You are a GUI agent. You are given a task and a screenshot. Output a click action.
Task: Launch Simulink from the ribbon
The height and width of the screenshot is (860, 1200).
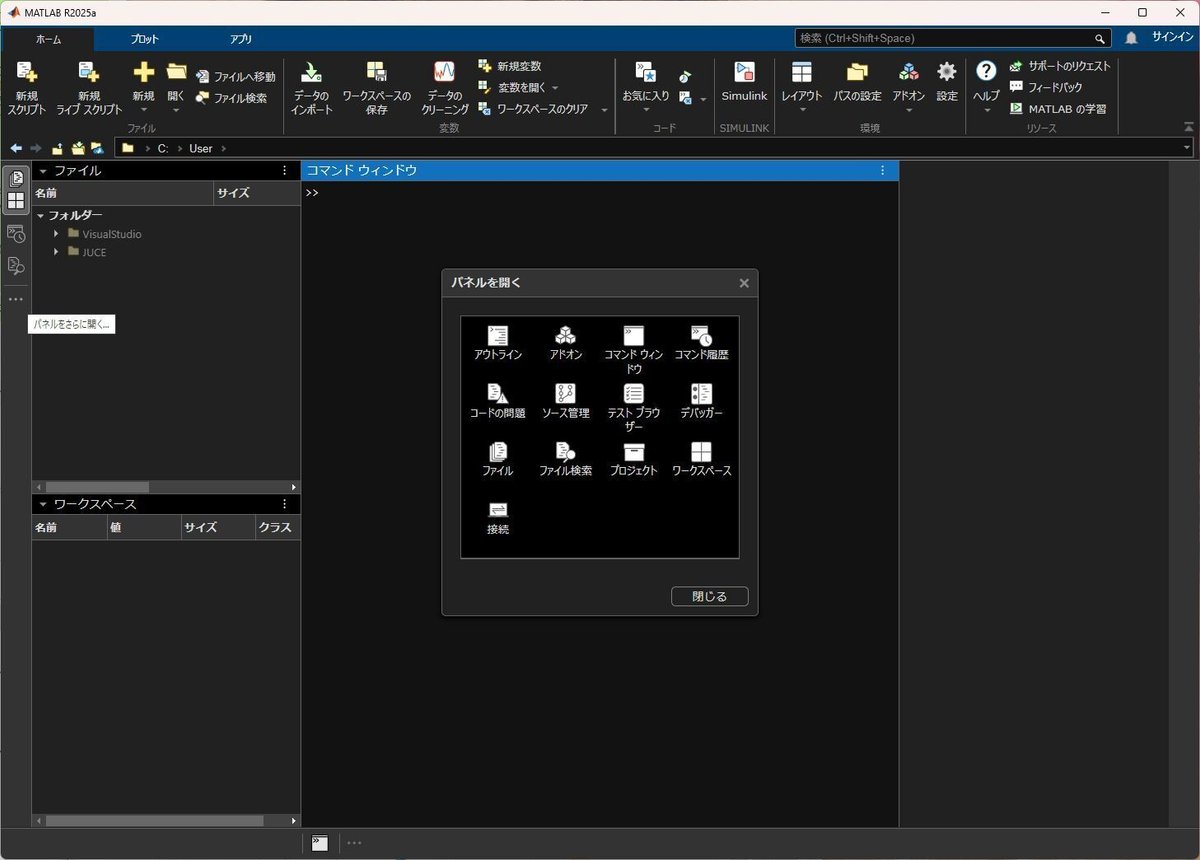(x=744, y=82)
